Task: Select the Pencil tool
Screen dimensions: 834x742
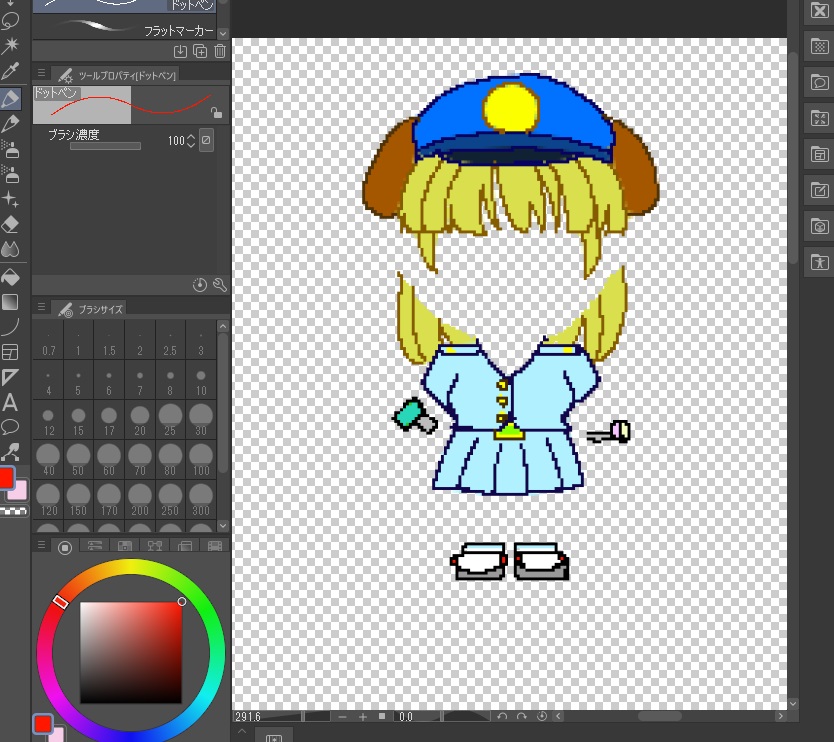Action: click(11, 123)
